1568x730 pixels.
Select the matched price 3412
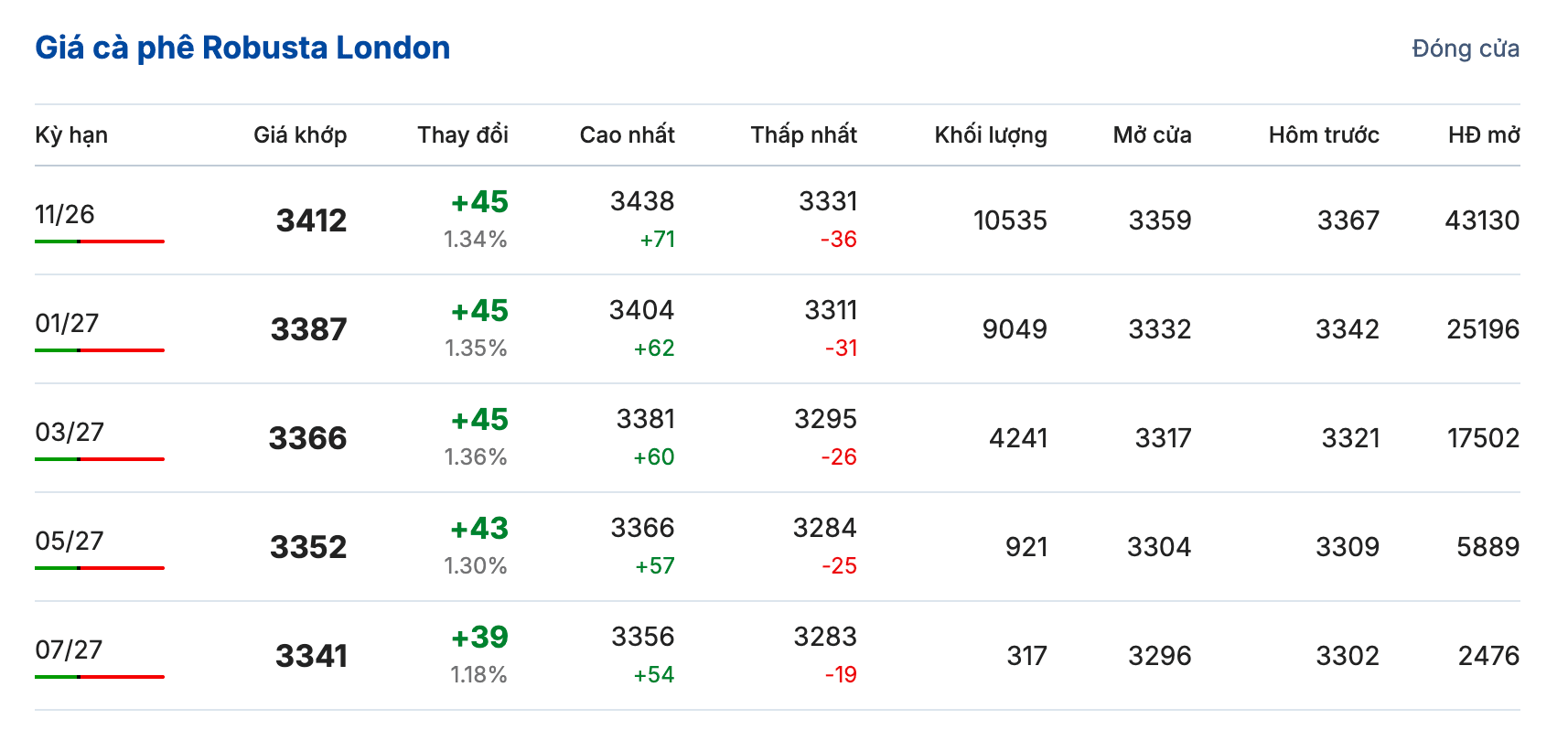[x=312, y=220]
